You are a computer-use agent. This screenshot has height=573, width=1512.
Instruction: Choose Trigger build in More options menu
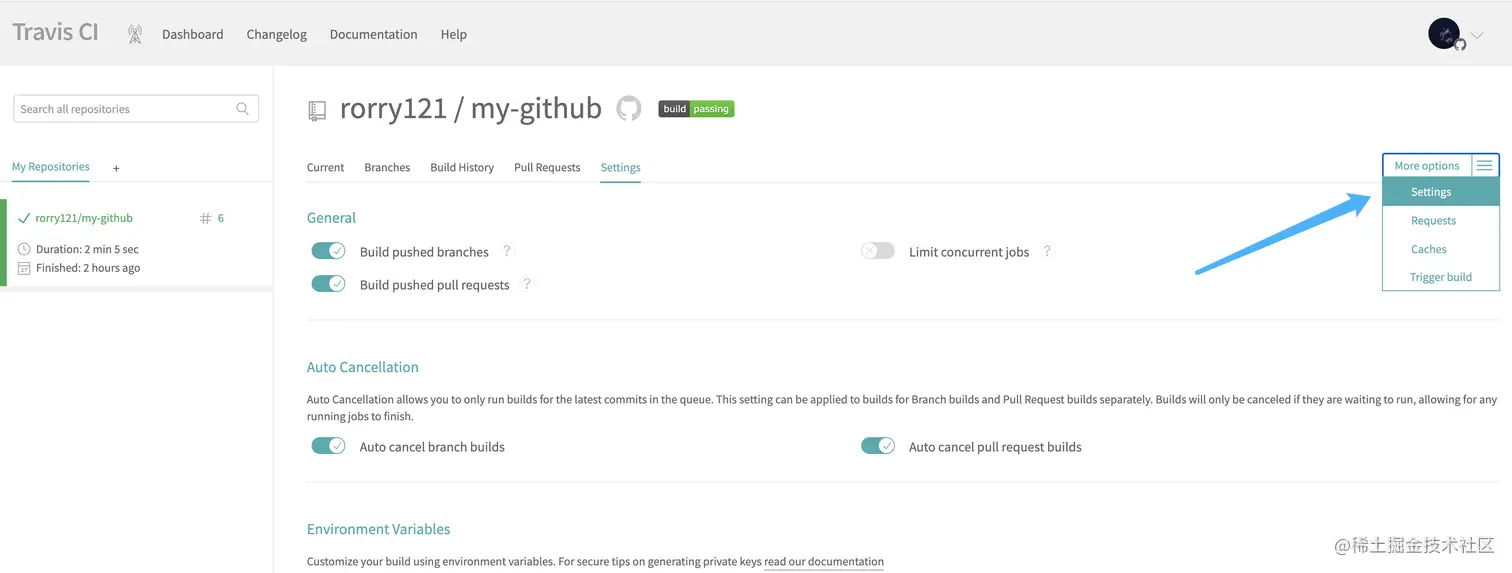click(x=1441, y=277)
